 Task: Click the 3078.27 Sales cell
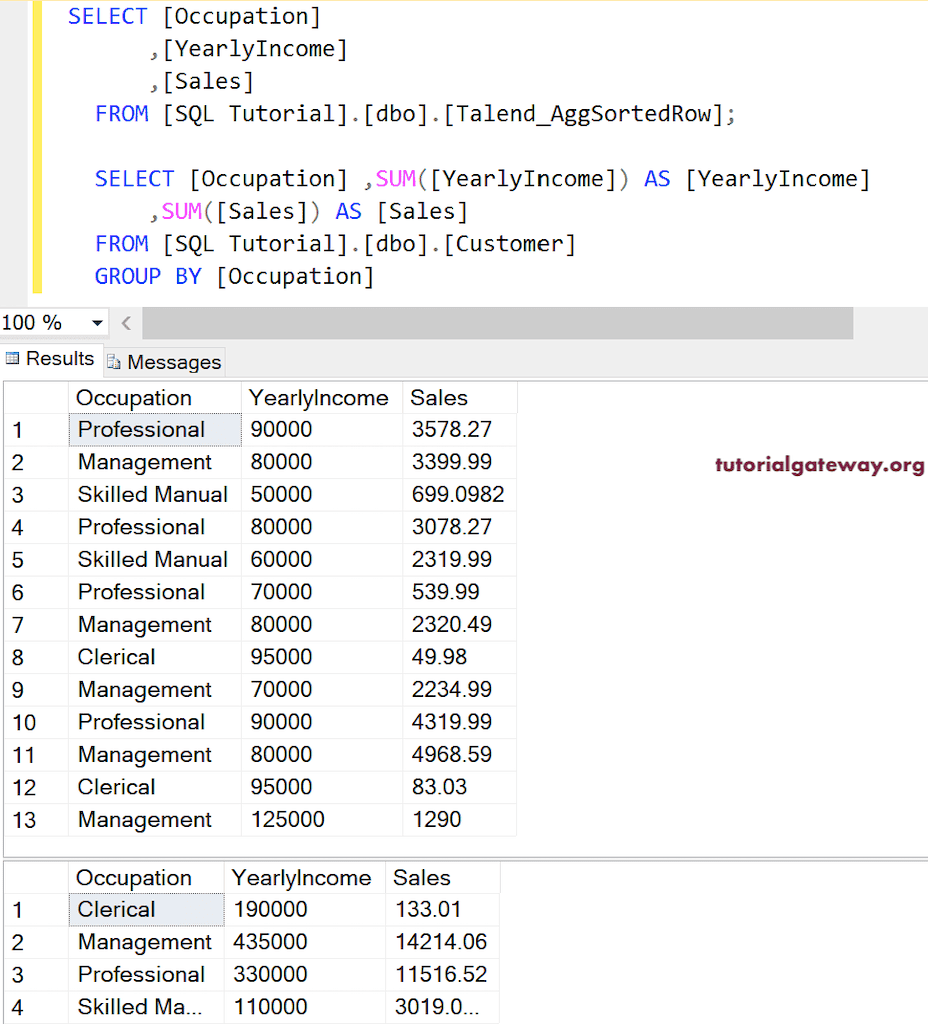pos(460,527)
